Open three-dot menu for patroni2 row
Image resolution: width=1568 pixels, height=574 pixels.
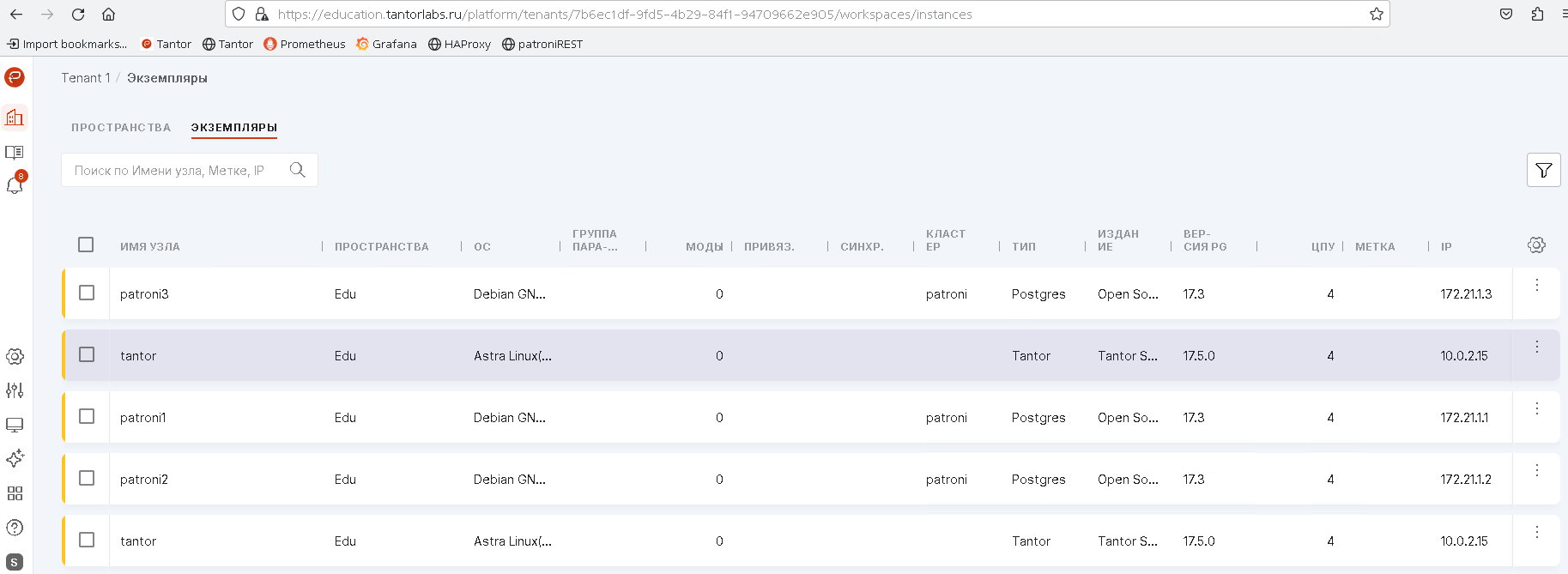click(1536, 470)
